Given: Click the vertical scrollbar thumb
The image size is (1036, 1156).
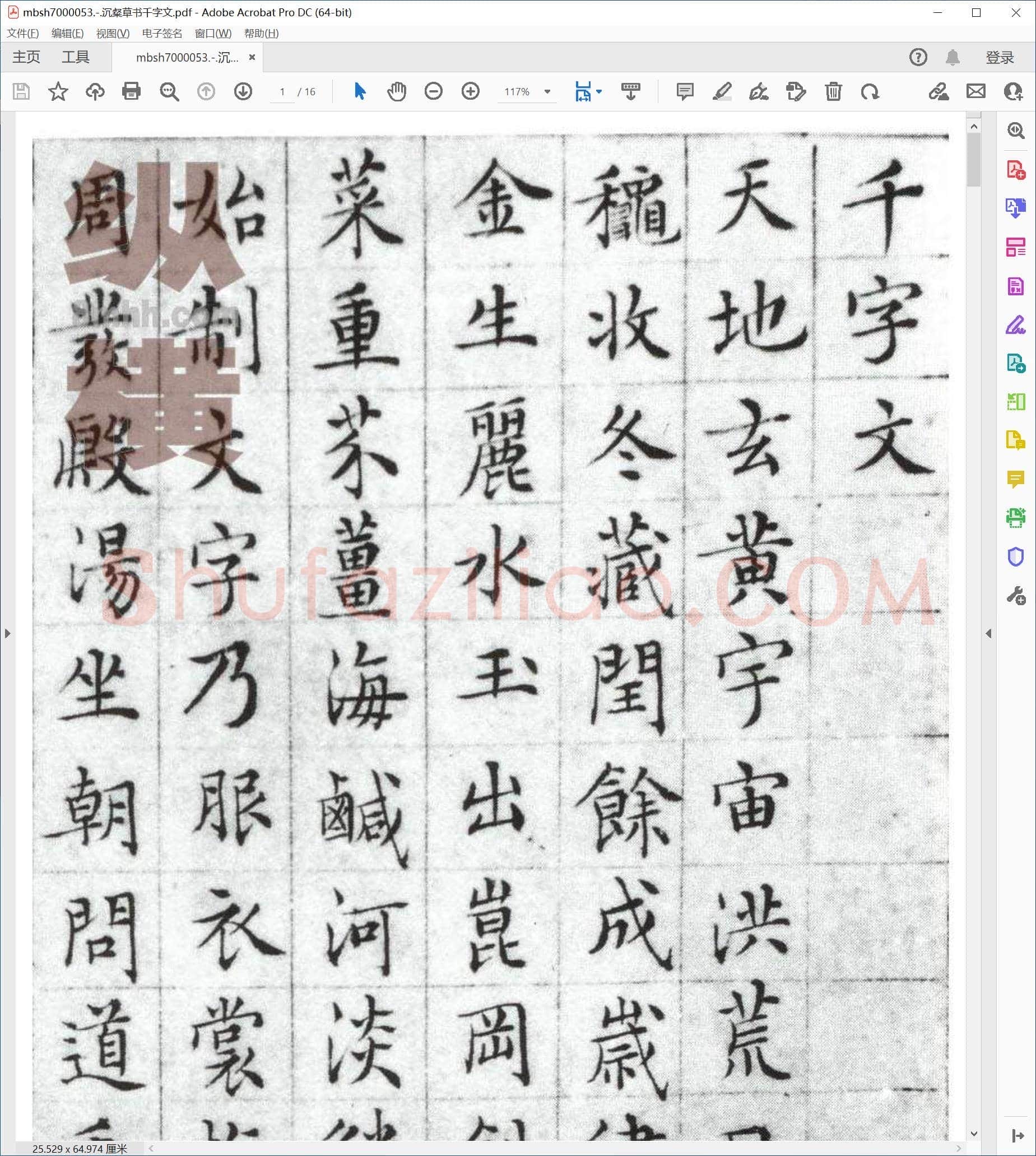Looking at the screenshot, I should pyautogui.click(x=974, y=159).
